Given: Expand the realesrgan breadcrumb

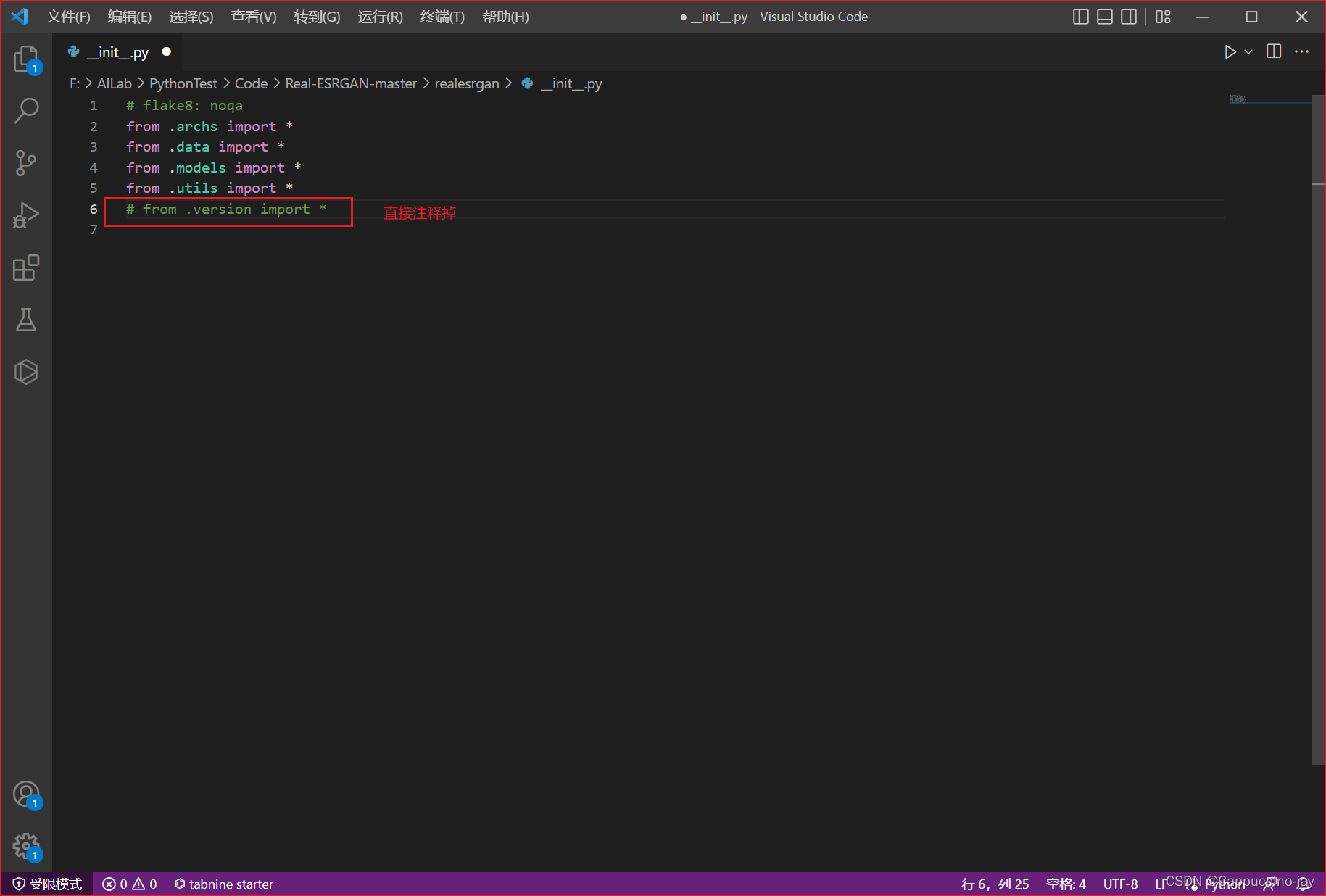Looking at the screenshot, I should pyautogui.click(x=467, y=83).
